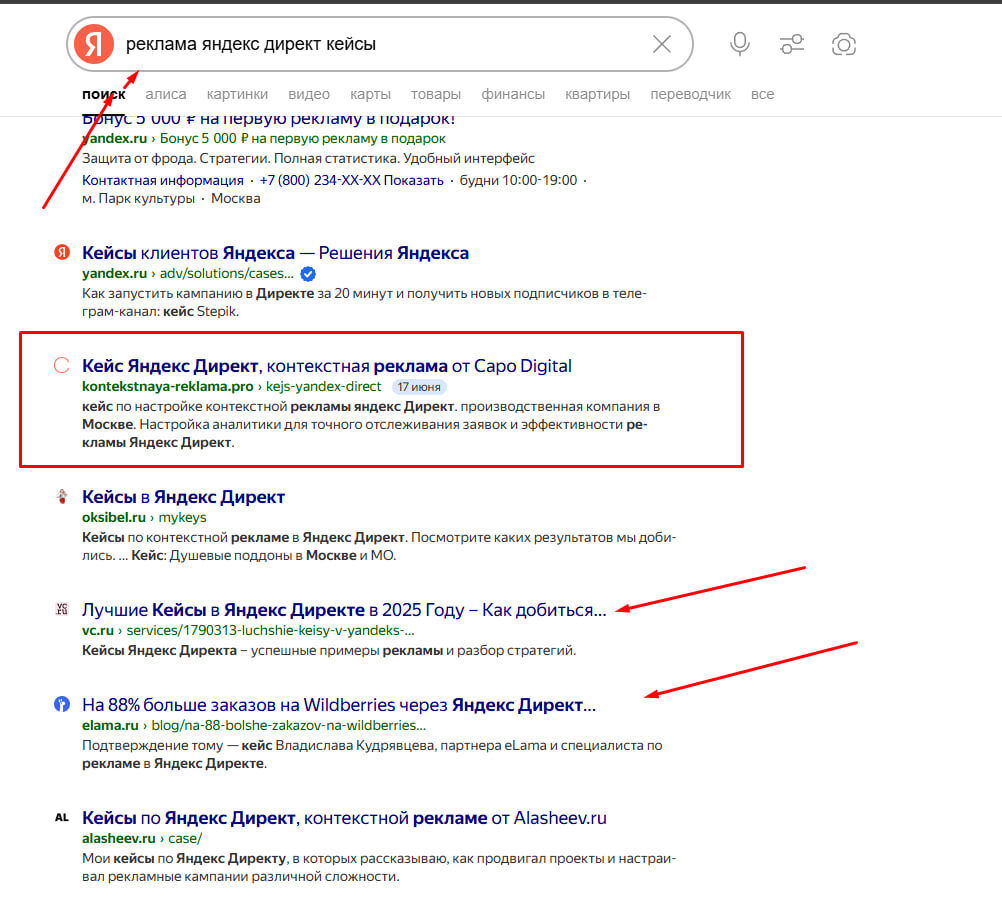Open vc.ru services URL link
The height and width of the screenshot is (913, 1002).
pyautogui.click(x=248, y=631)
